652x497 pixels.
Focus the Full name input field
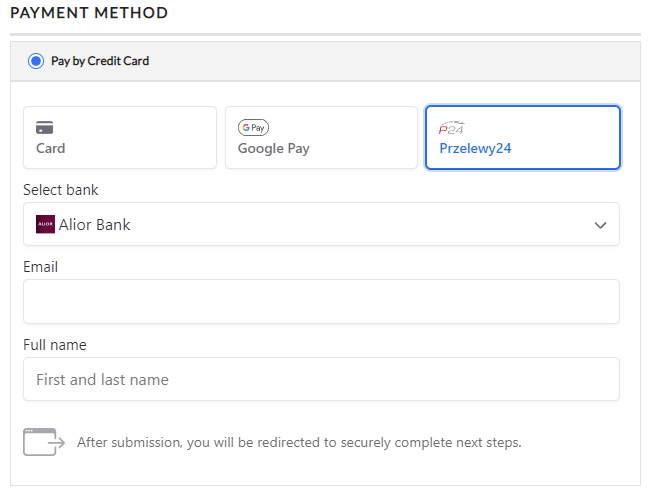click(321, 379)
